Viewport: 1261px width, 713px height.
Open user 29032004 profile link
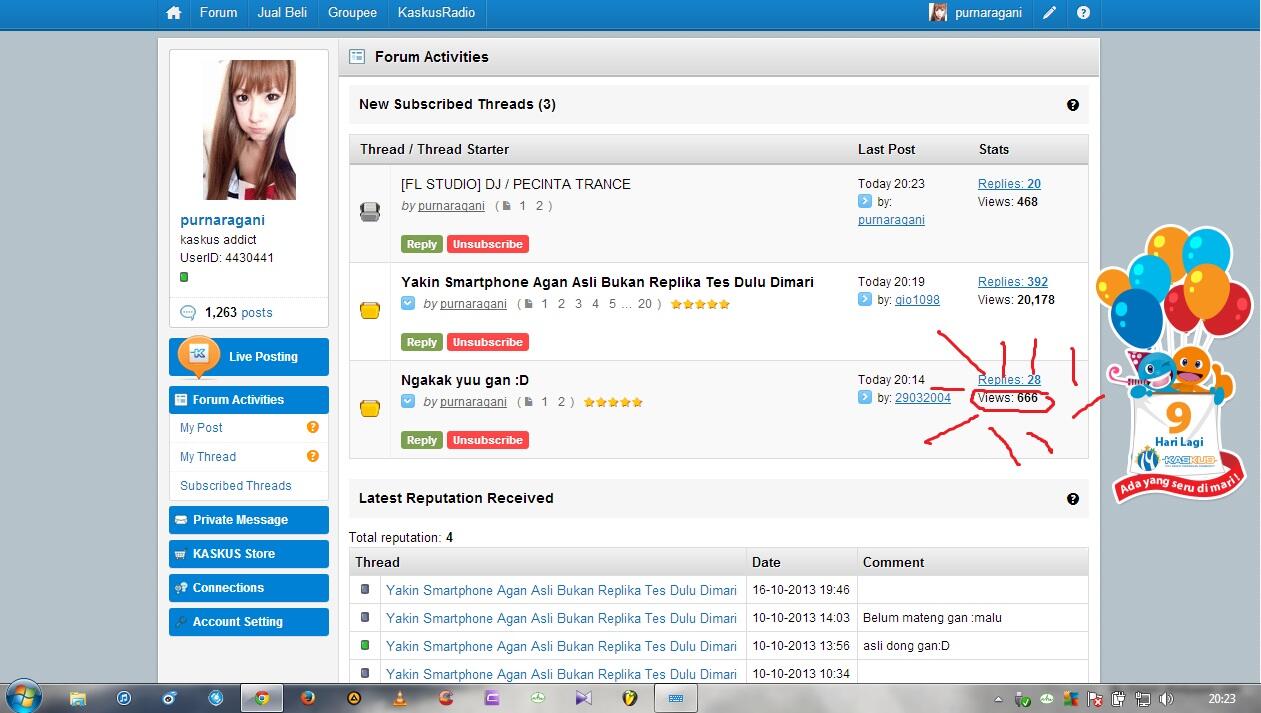[923, 398]
